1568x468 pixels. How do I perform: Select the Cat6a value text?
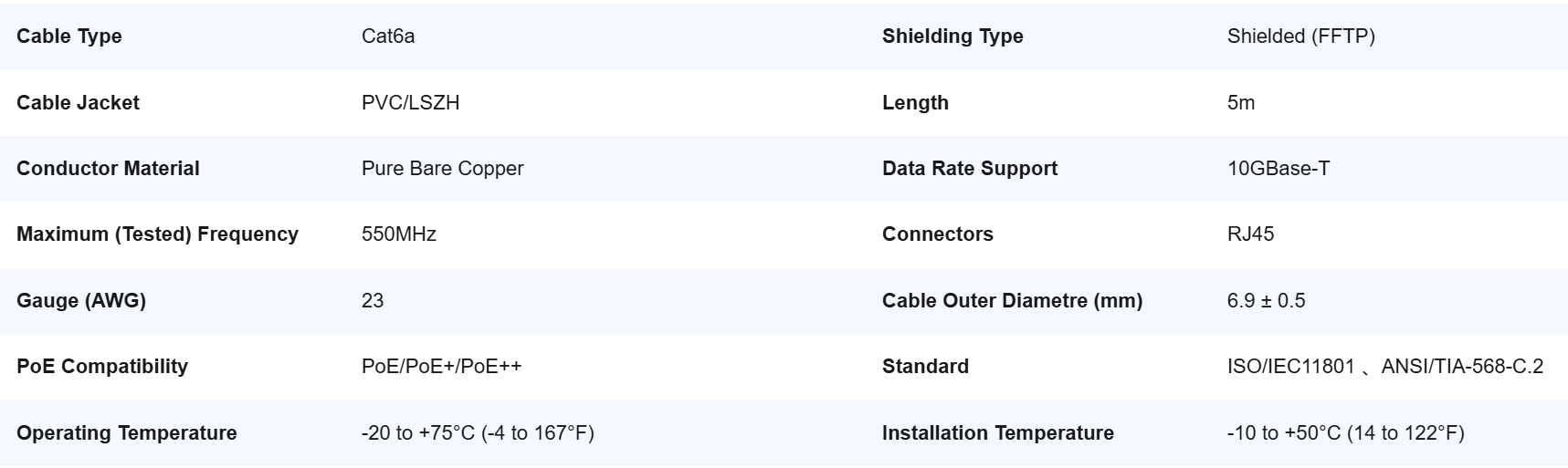tap(388, 36)
